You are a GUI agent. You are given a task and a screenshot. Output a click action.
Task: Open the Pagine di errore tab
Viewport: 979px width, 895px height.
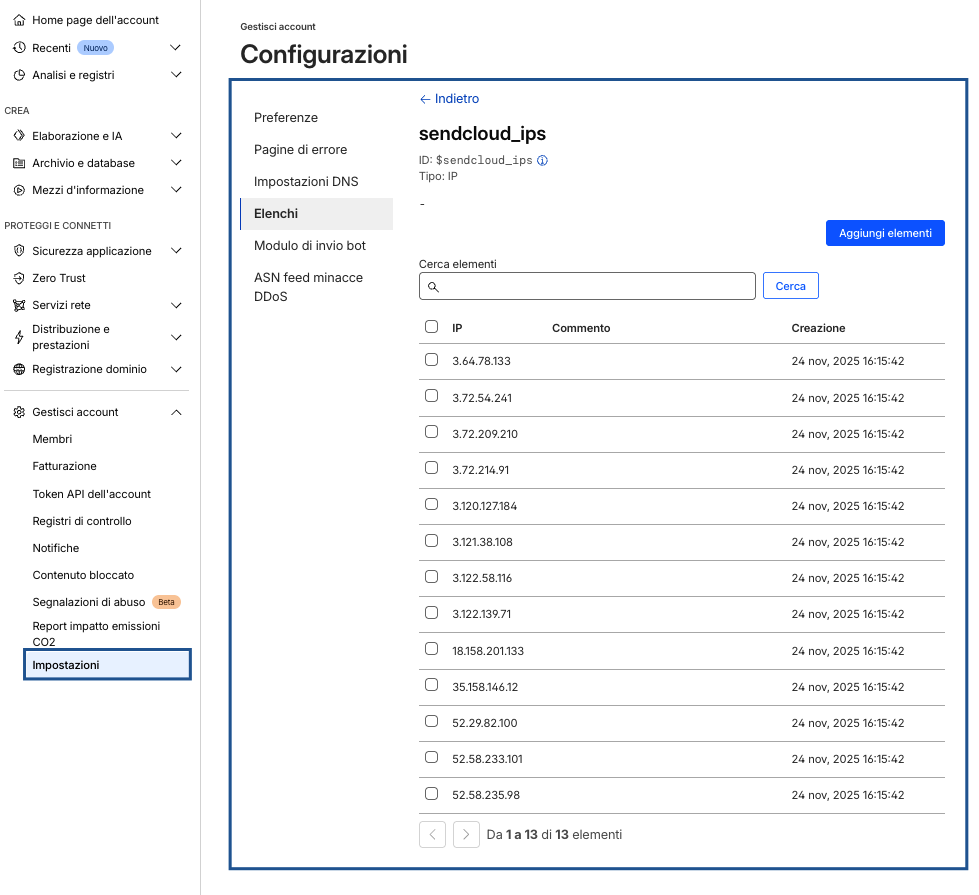click(317, 150)
